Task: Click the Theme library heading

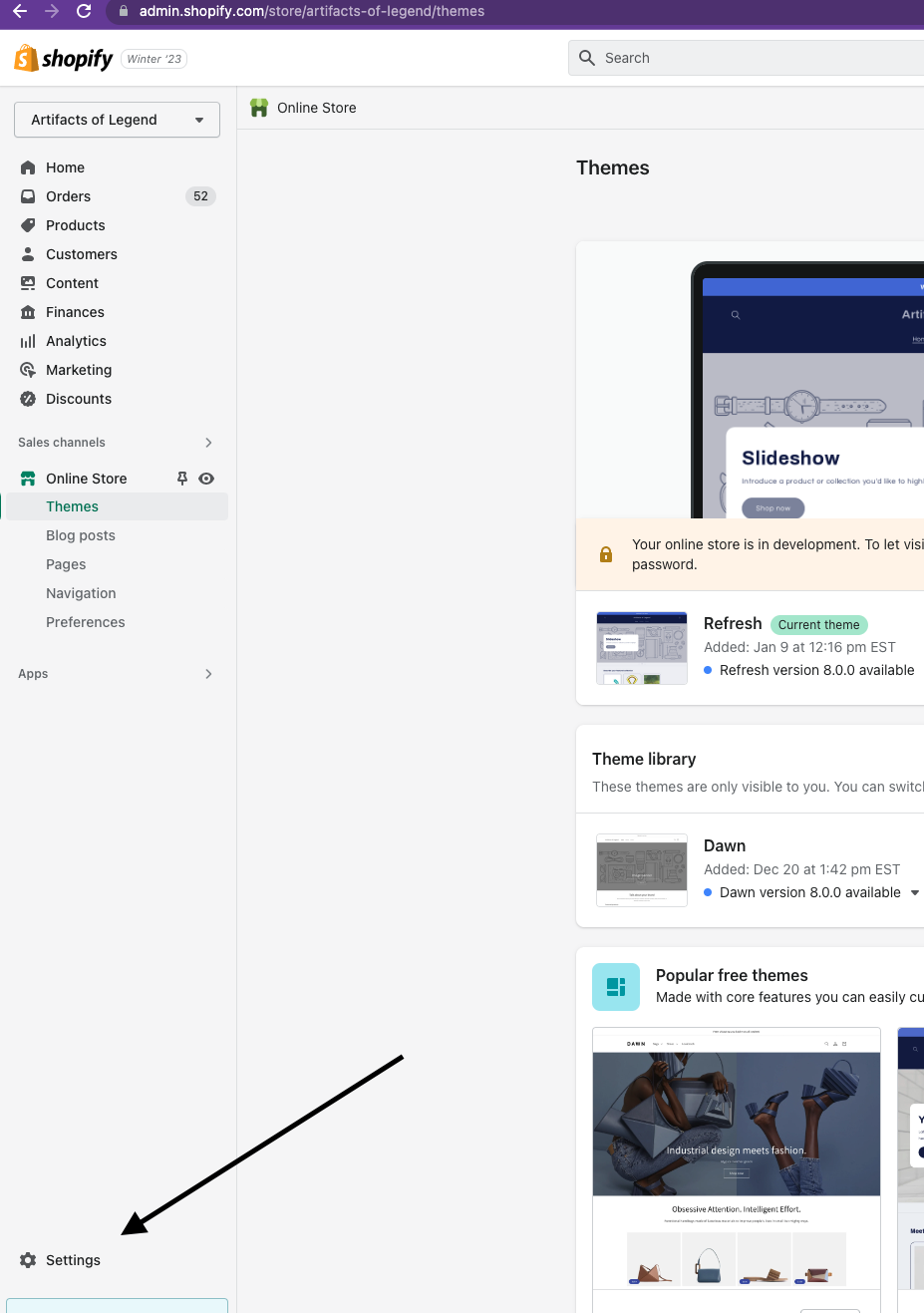Action: tap(644, 759)
